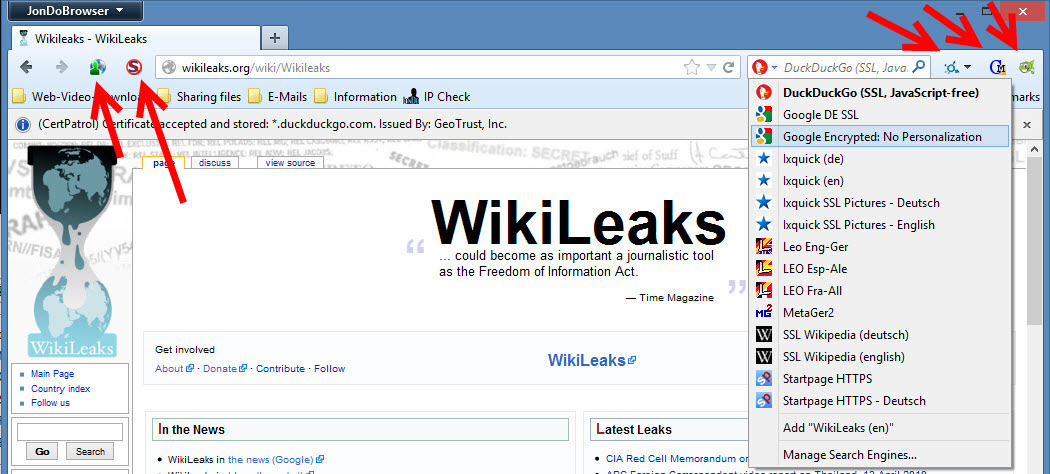This screenshot has height=474, width=1050.
Task: Switch to the discuss tab
Action: pos(215,163)
